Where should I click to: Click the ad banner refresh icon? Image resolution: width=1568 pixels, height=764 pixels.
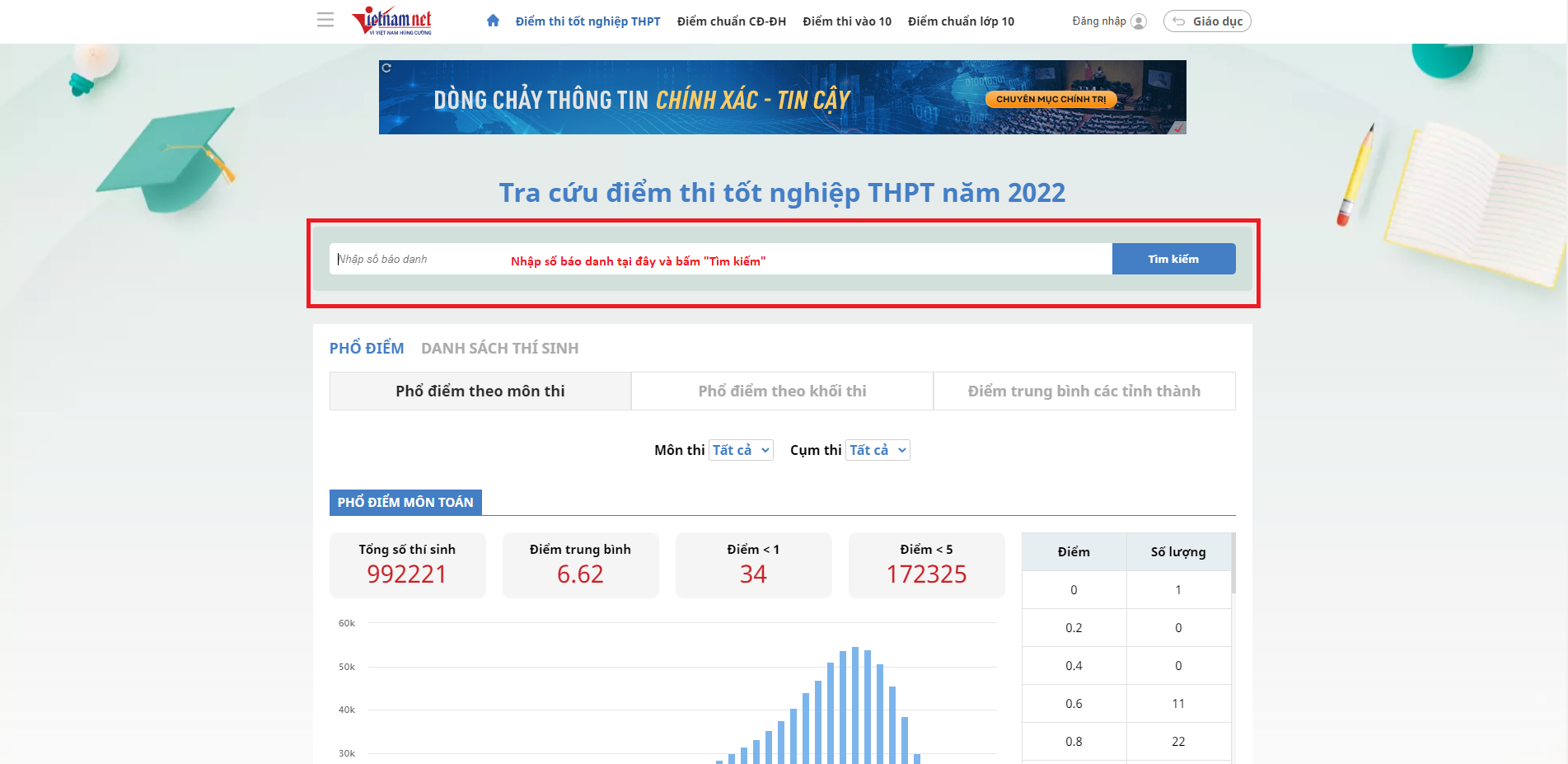pos(386,68)
